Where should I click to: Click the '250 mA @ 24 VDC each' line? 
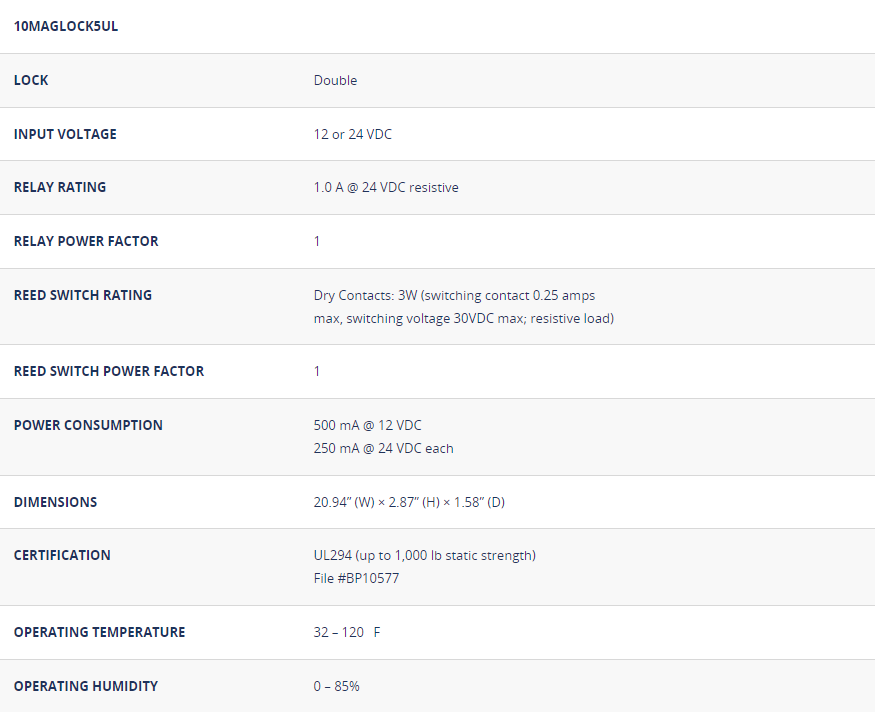click(383, 448)
